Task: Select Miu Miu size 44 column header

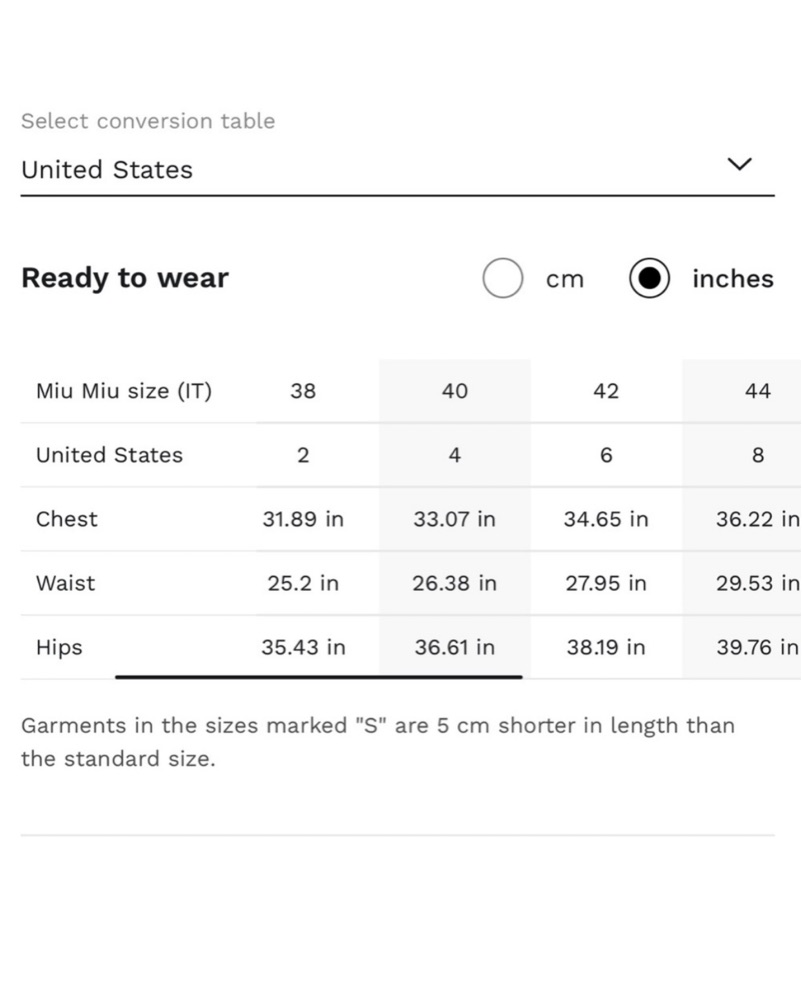Action: point(758,391)
